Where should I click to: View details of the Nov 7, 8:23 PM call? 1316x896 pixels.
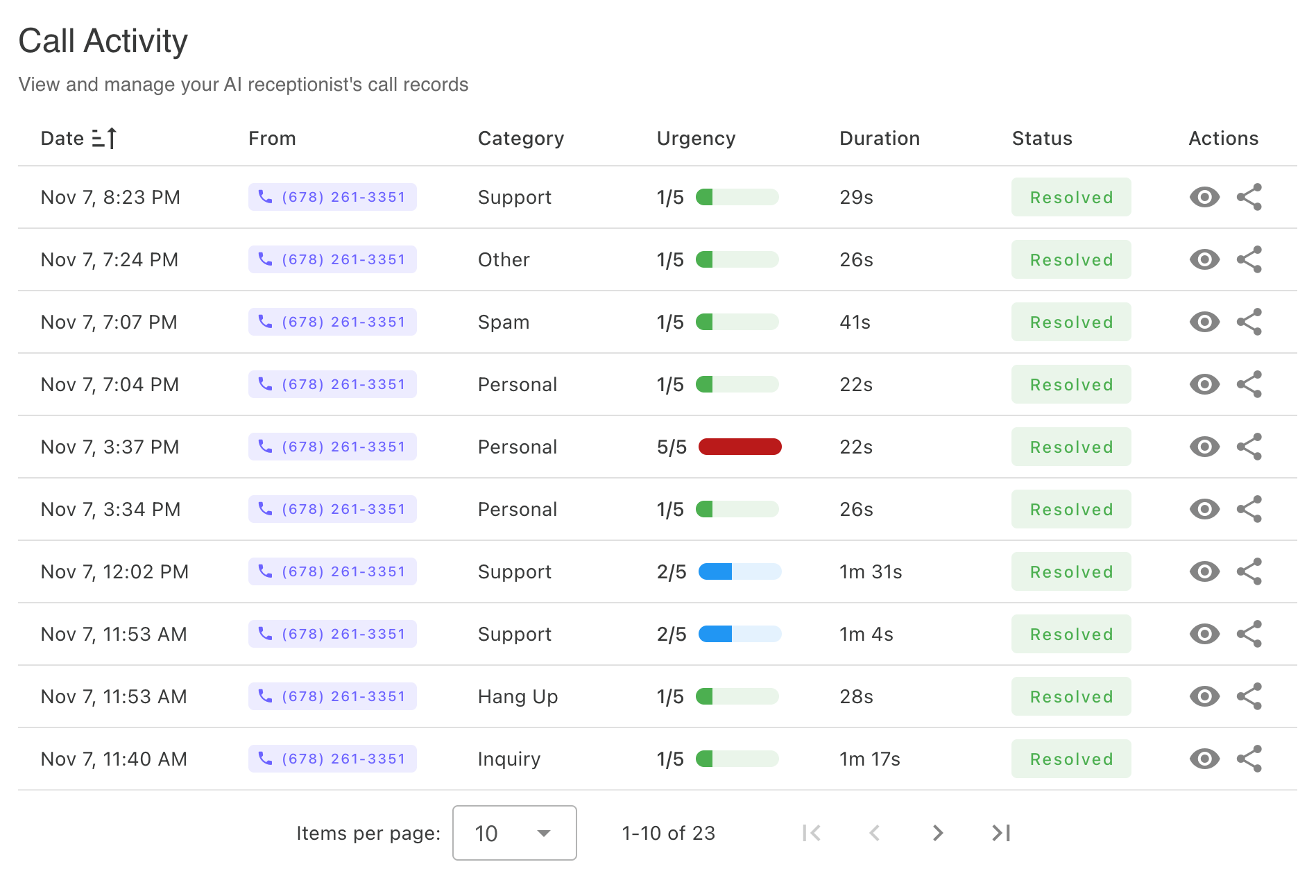point(1204,197)
